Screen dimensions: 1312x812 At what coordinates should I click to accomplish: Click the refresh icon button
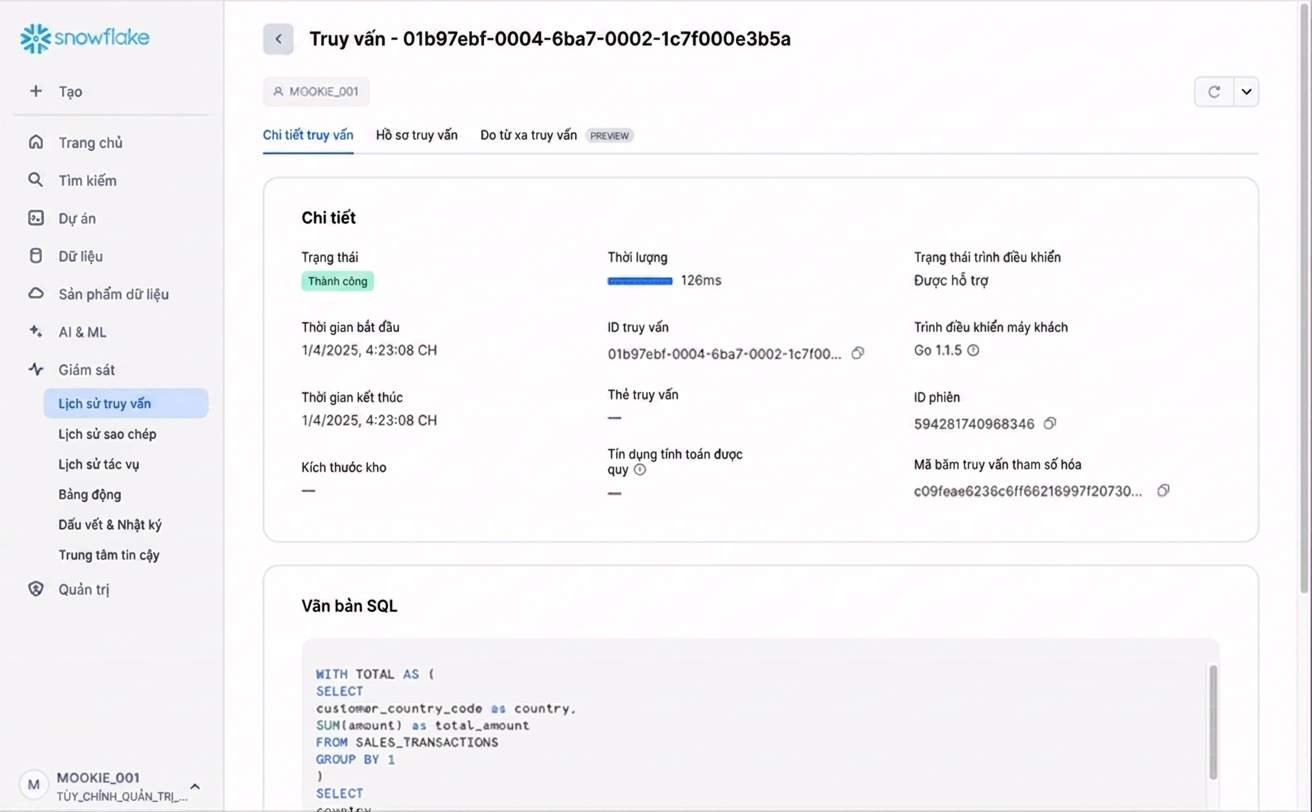point(1214,92)
